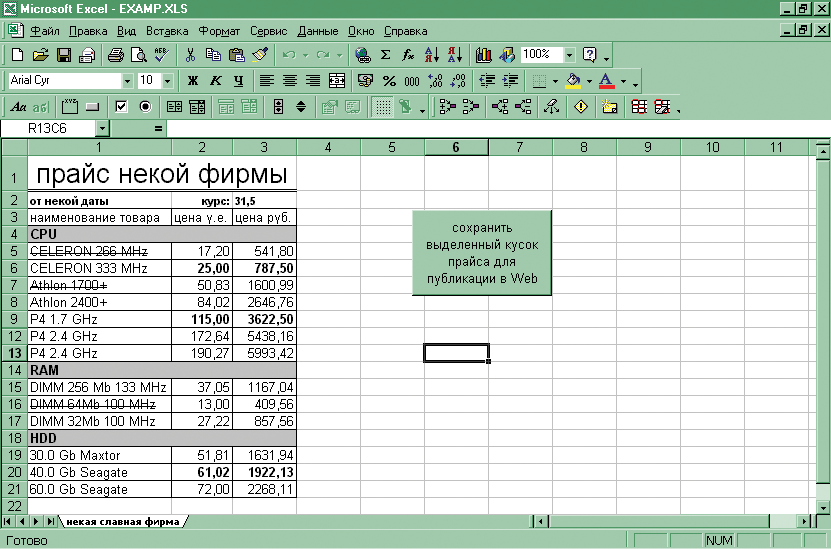
Task: Open the function wizard fx icon
Action: tap(408, 55)
